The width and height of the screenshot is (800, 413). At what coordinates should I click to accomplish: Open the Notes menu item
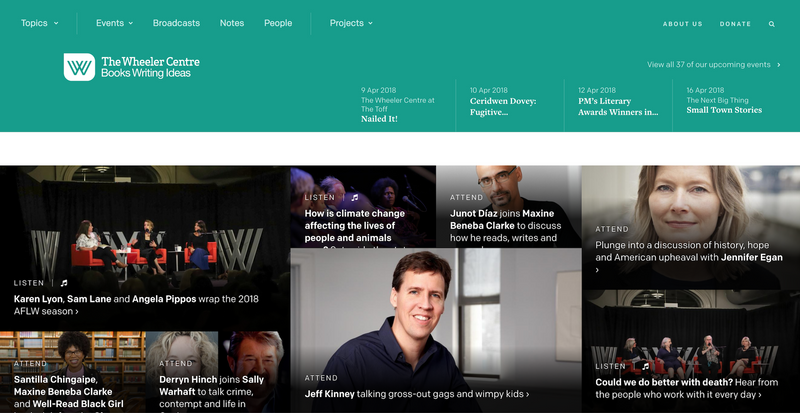click(231, 23)
